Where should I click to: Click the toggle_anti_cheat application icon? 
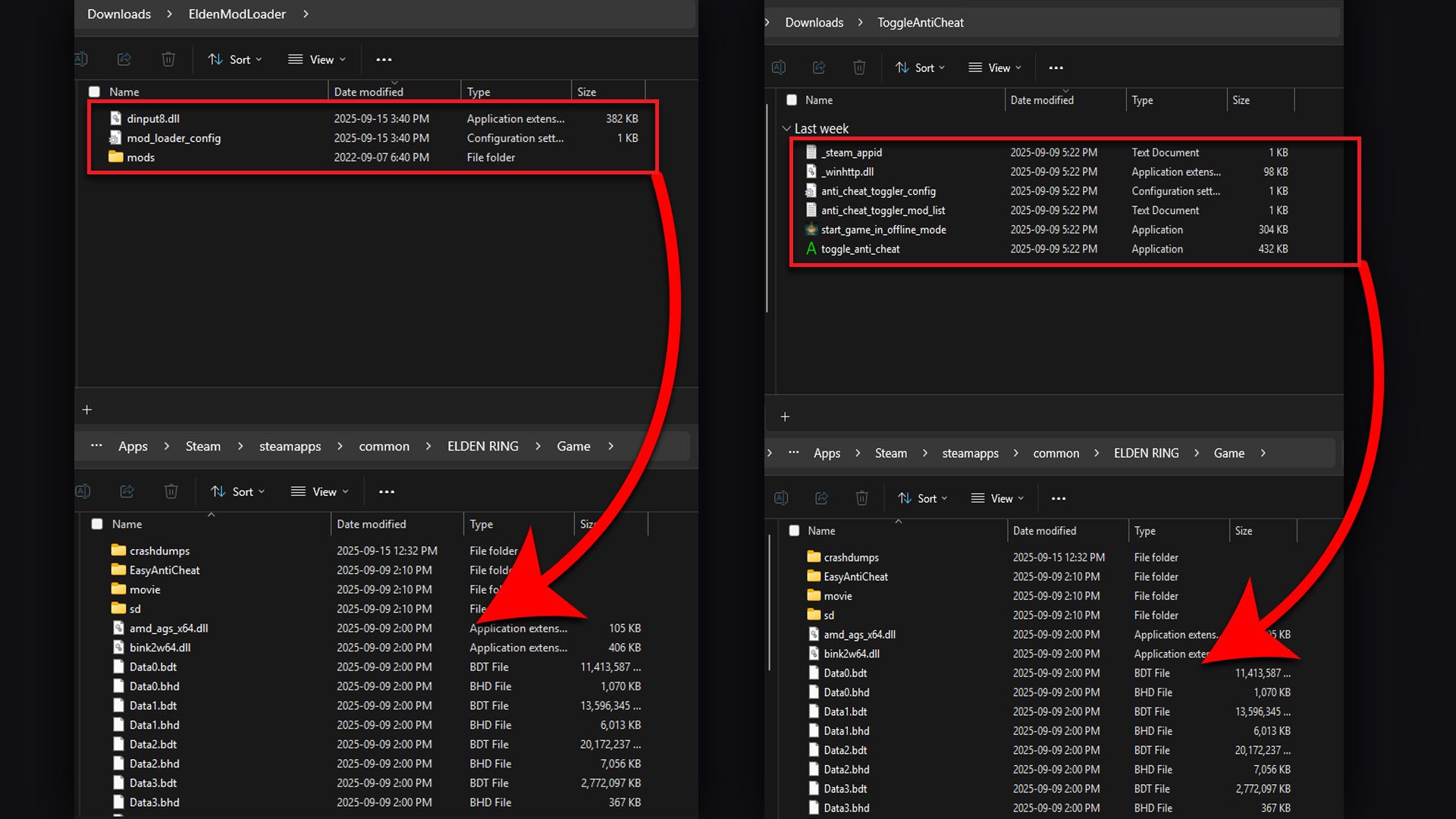[x=811, y=249]
